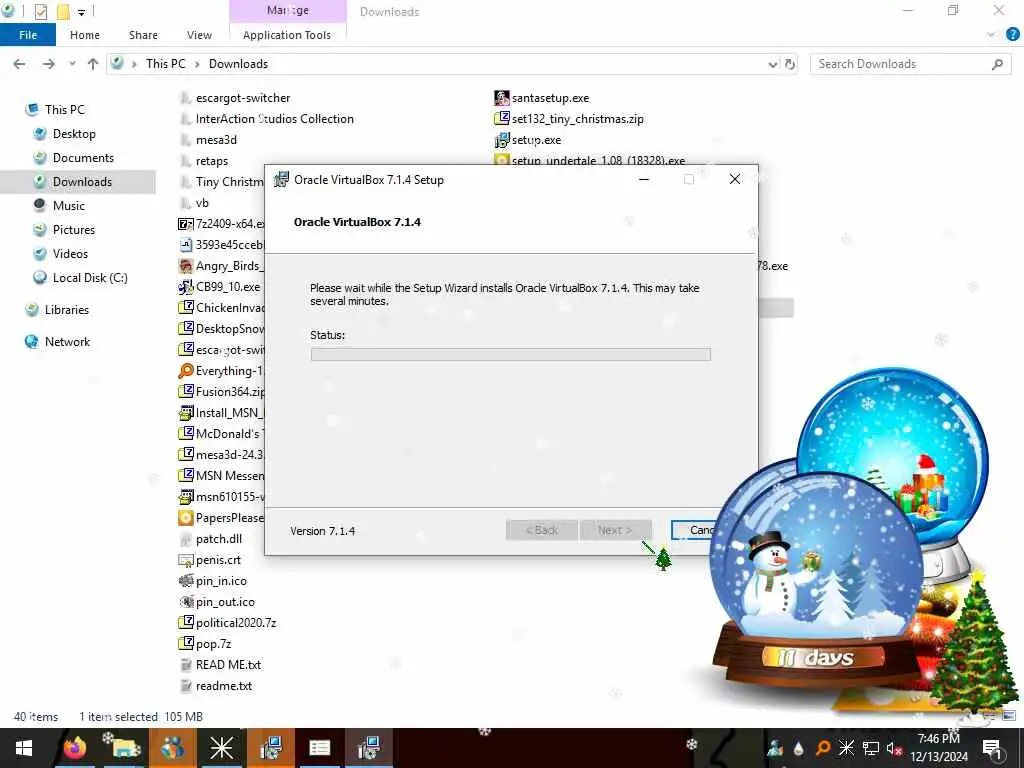Open the View ribbon tab
1024x768 pixels.
click(x=199, y=35)
